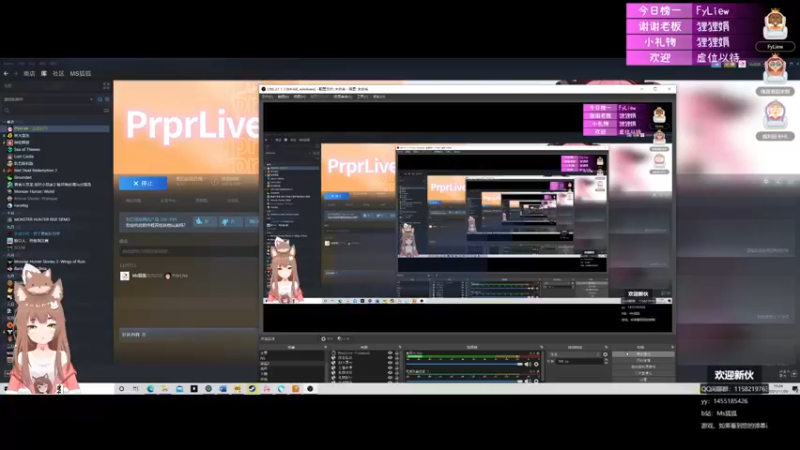
Task: Open the 社区 tab in Steam
Action: (x=59, y=73)
